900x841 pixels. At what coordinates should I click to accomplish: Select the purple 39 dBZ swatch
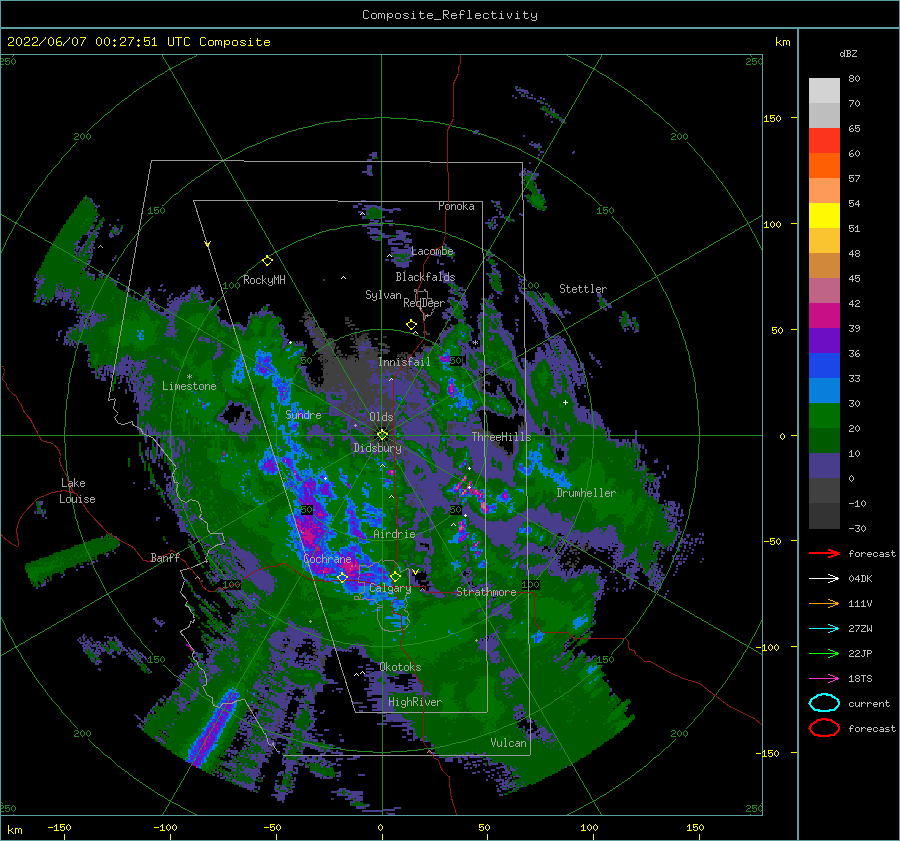(824, 340)
